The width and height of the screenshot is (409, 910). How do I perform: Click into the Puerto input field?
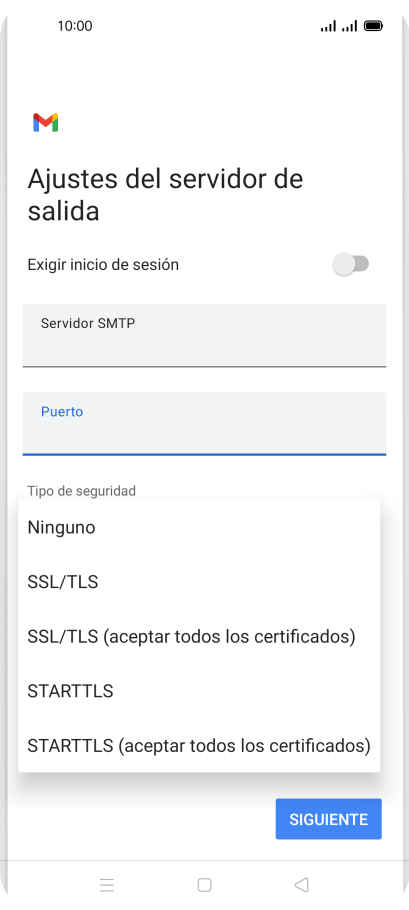pyautogui.click(x=204, y=424)
